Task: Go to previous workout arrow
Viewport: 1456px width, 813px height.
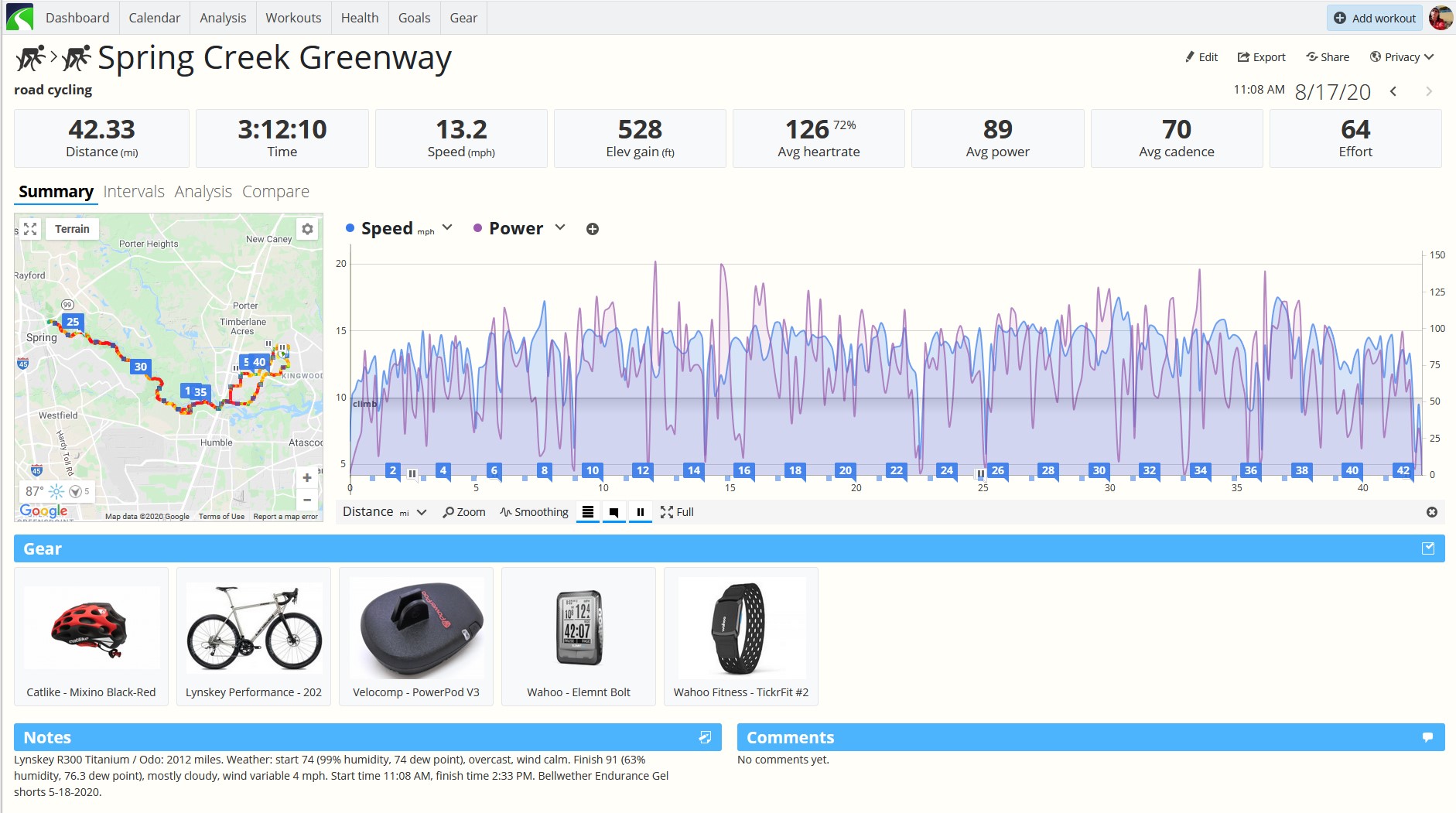Action: point(1393,91)
